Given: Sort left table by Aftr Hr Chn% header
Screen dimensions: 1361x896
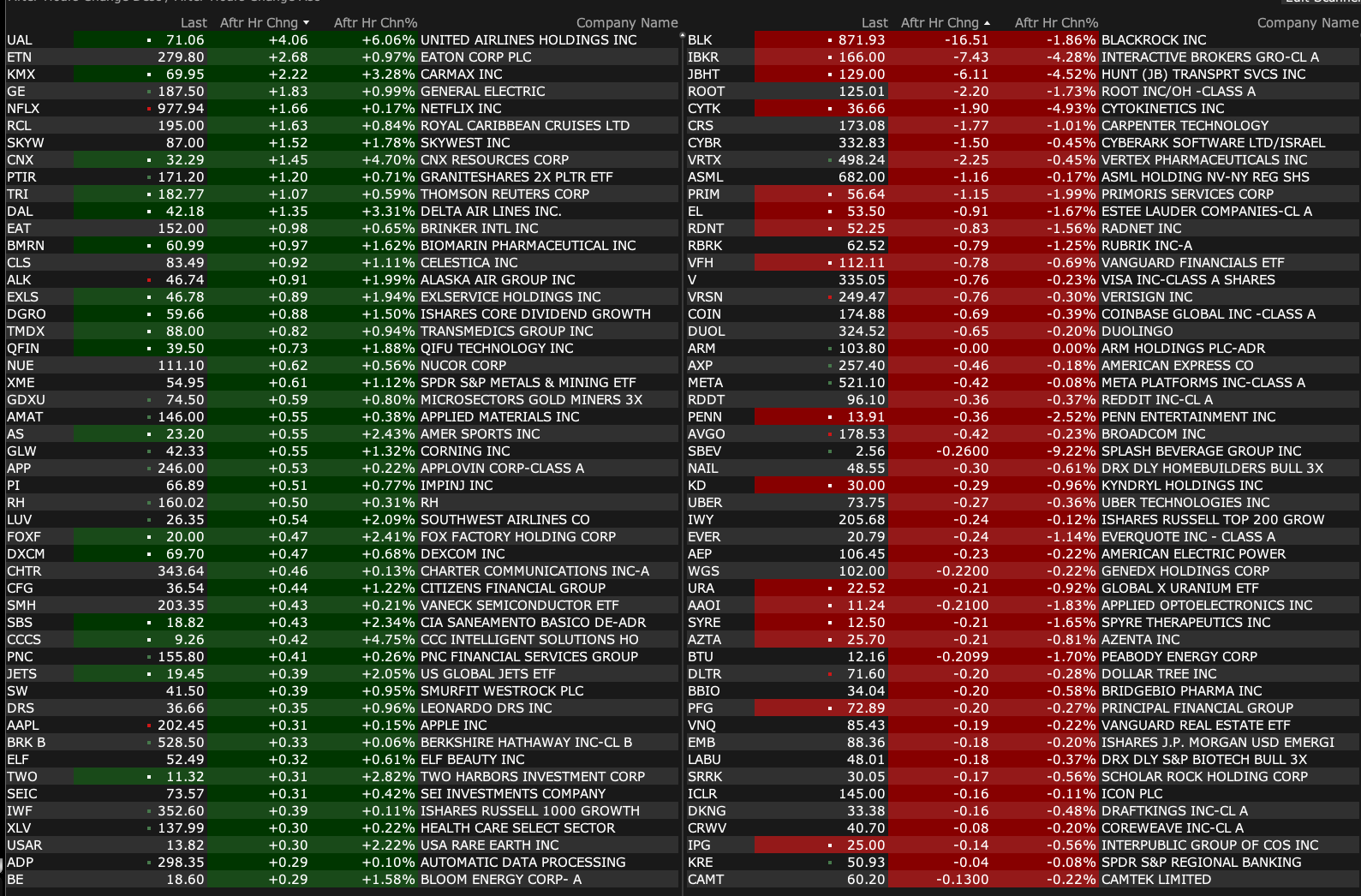Looking at the screenshot, I should click(x=375, y=23).
